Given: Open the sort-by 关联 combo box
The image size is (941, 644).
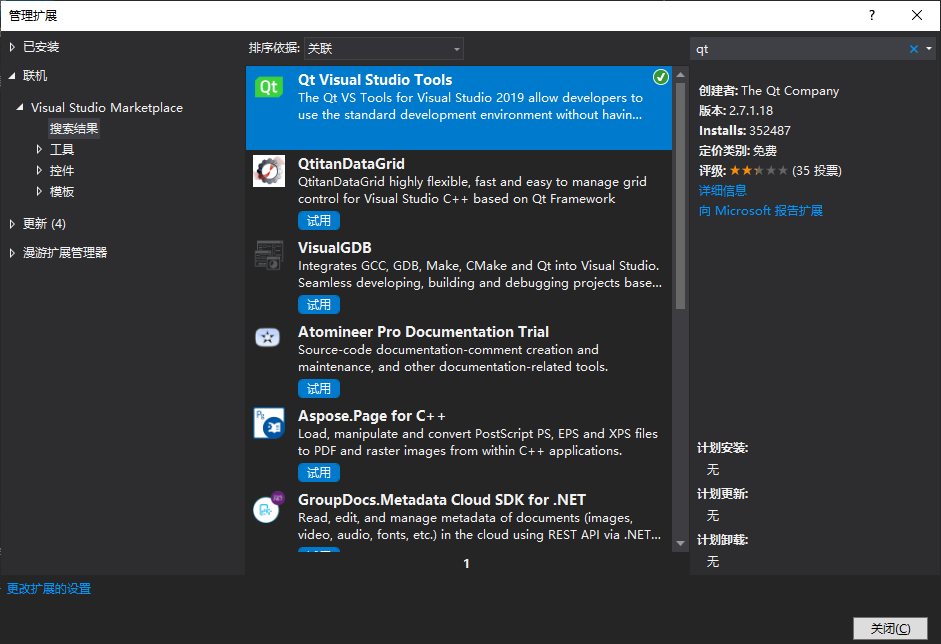Looking at the screenshot, I should pyautogui.click(x=383, y=49).
